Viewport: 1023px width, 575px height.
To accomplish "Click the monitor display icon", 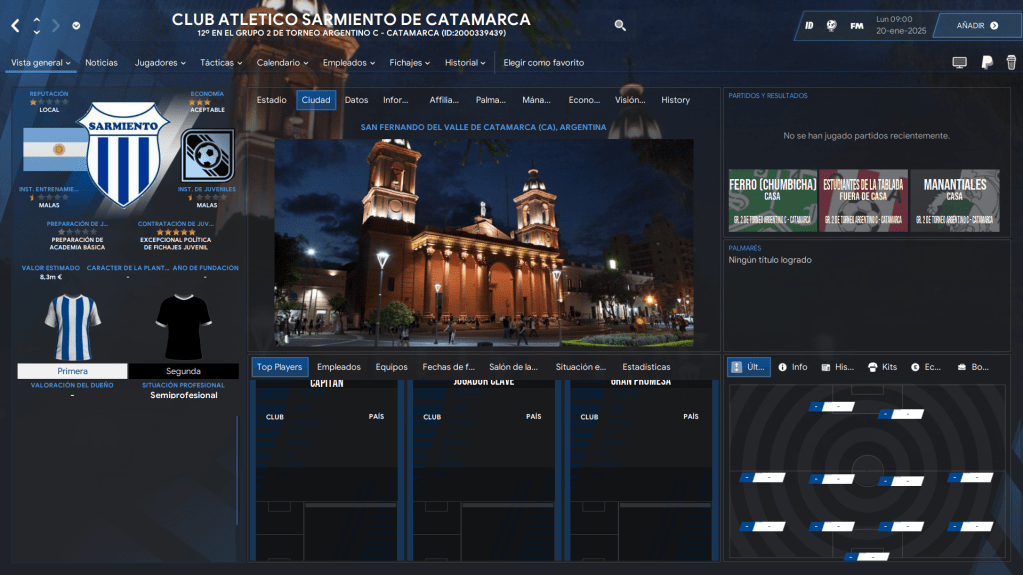I will click(960, 63).
